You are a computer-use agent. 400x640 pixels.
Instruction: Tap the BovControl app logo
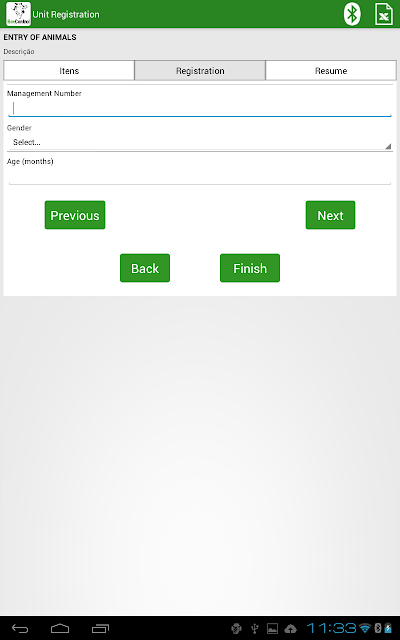tap(18, 14)
